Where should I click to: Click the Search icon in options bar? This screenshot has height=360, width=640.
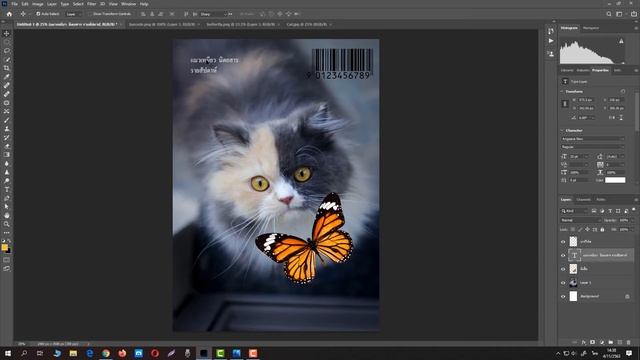pyautogui.click(x=609, y=14)
